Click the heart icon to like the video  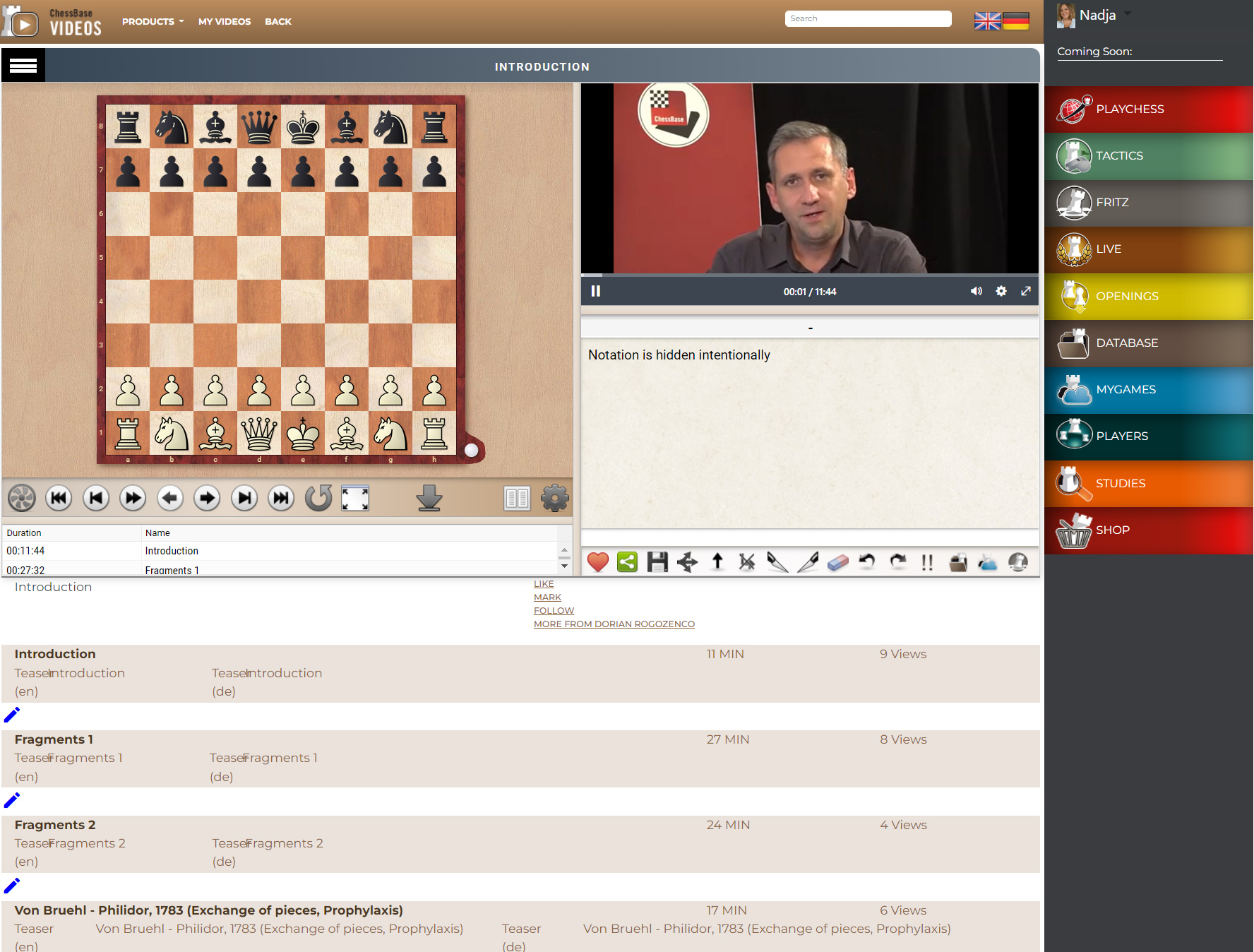pos(597,562)
